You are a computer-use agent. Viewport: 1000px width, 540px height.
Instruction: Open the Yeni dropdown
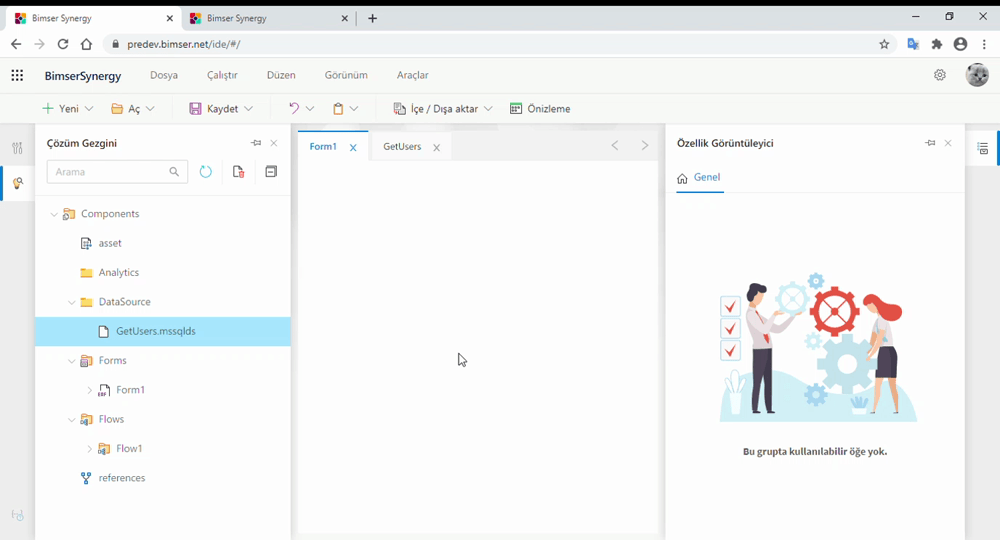pyautogui.click(x=68, y=108)
